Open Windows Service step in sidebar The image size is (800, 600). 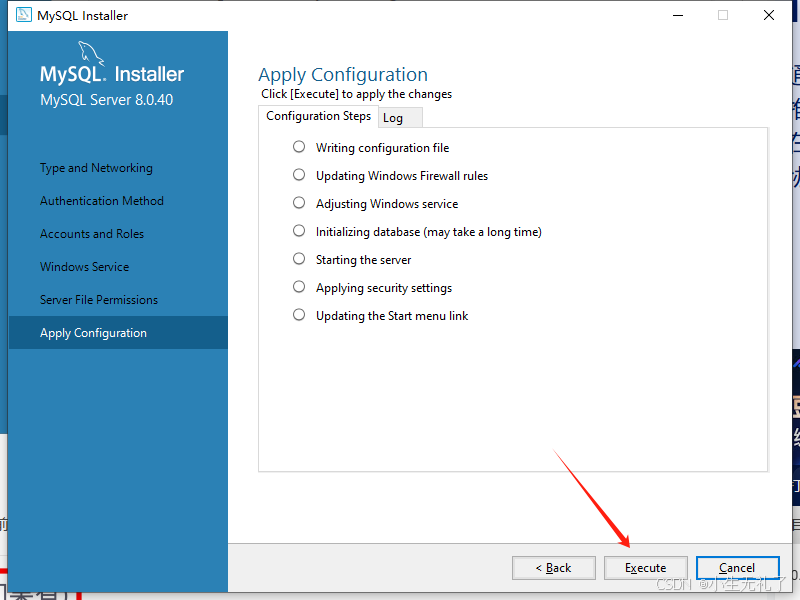point(85,266)
